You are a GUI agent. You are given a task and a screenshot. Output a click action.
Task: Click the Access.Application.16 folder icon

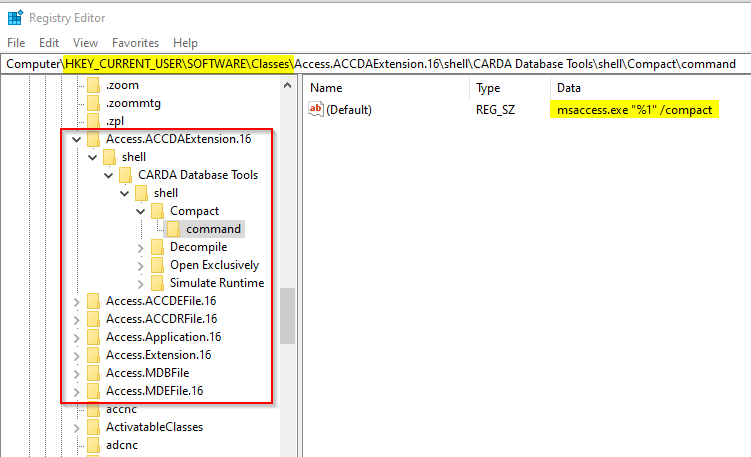(93, 337)
